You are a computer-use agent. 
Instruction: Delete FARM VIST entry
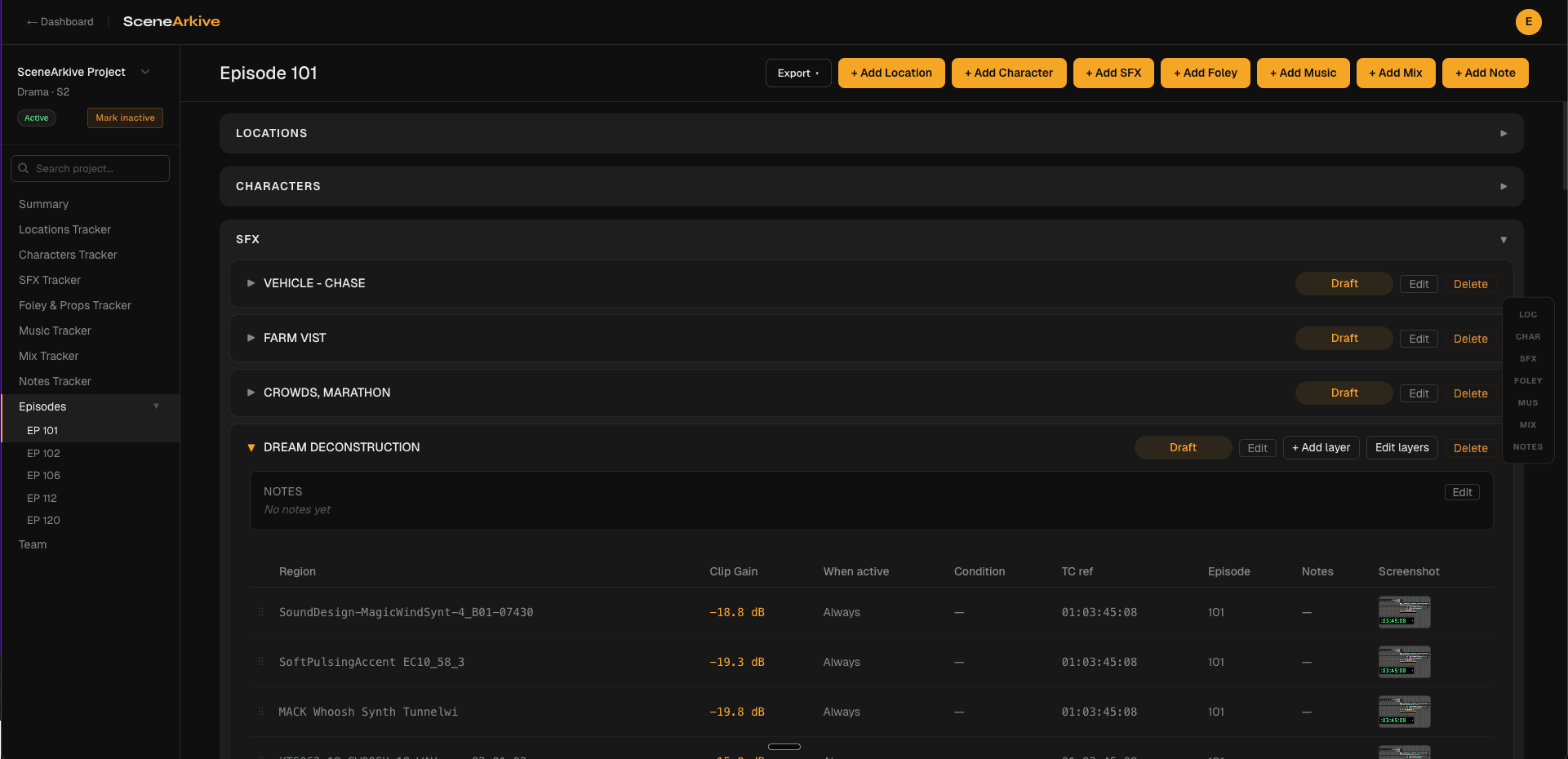pos(1470,339)
